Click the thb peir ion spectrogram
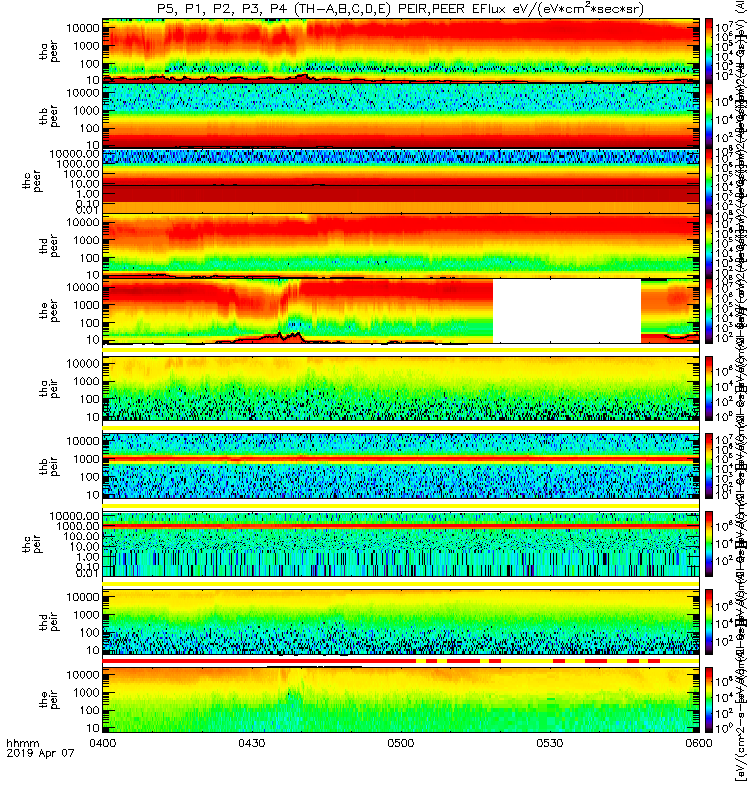 401,466
